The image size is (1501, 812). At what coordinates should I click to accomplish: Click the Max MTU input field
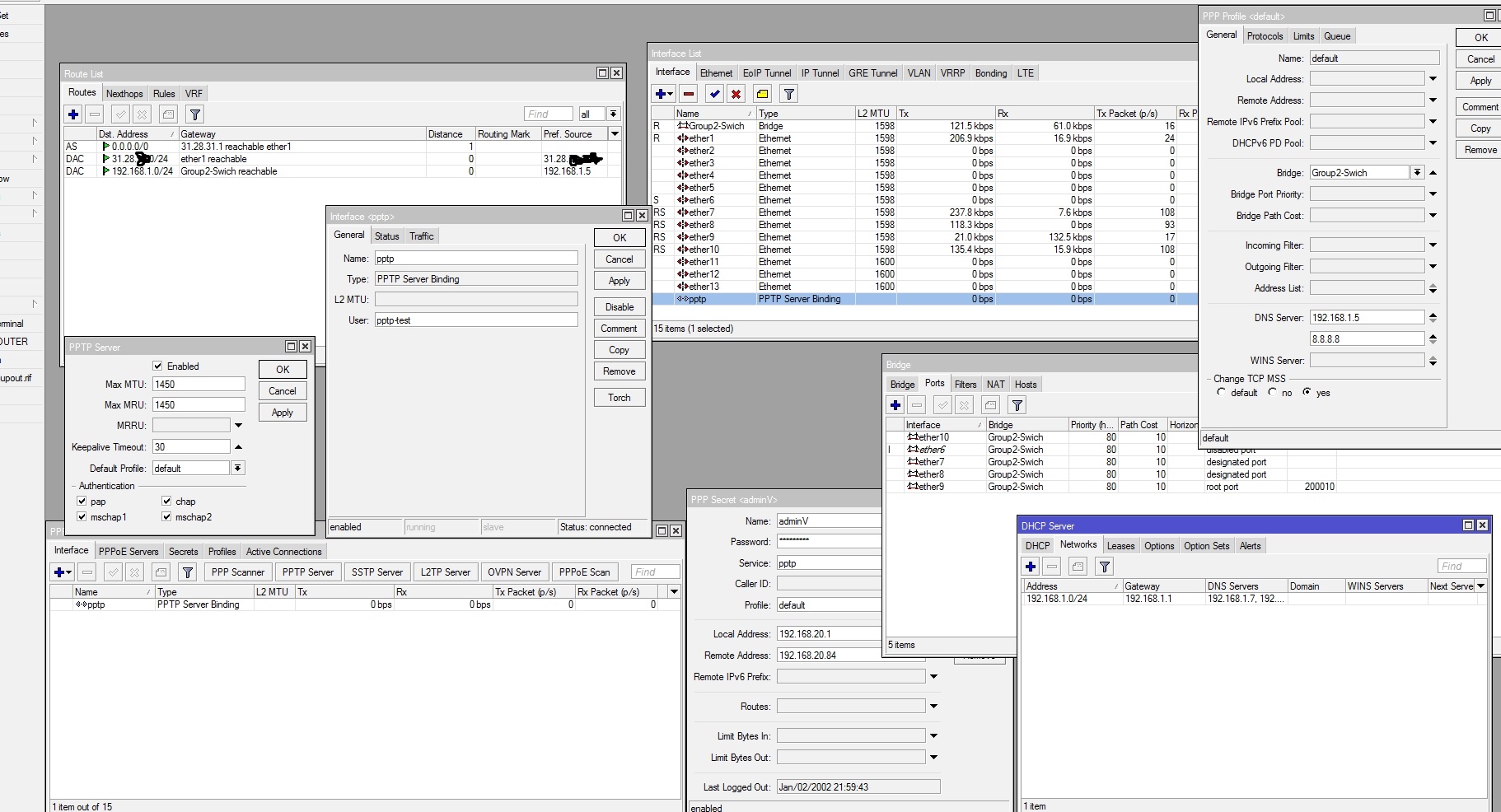click(x=199, y=385)
